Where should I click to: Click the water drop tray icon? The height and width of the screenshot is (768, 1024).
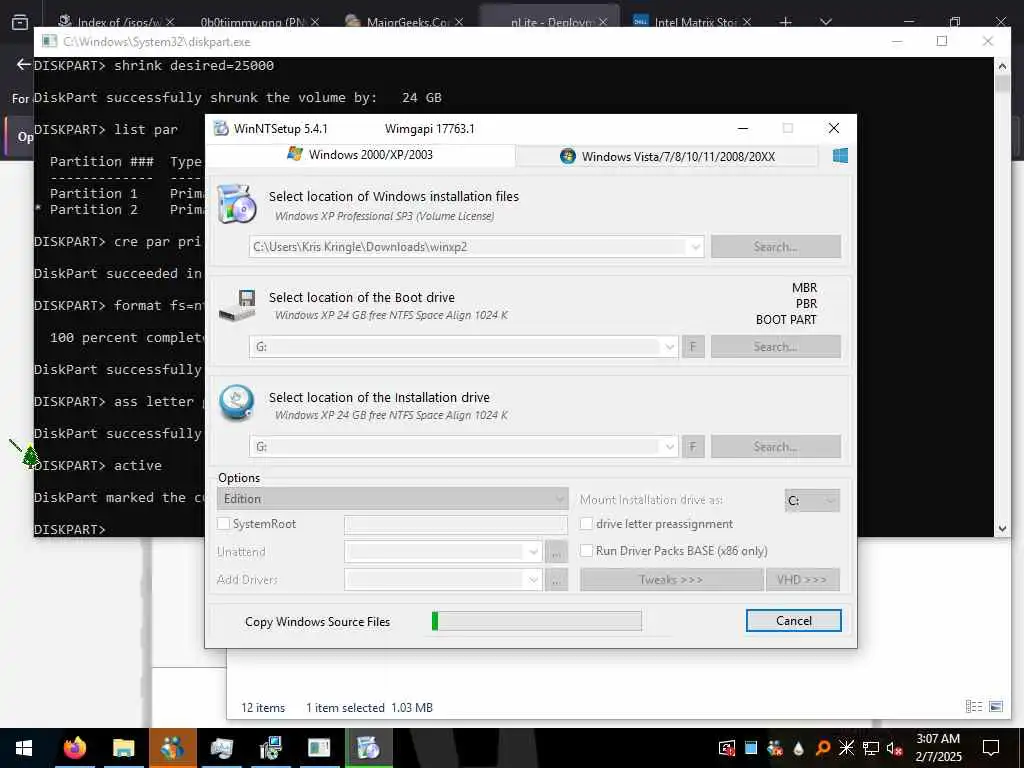[x=799, y=748]
